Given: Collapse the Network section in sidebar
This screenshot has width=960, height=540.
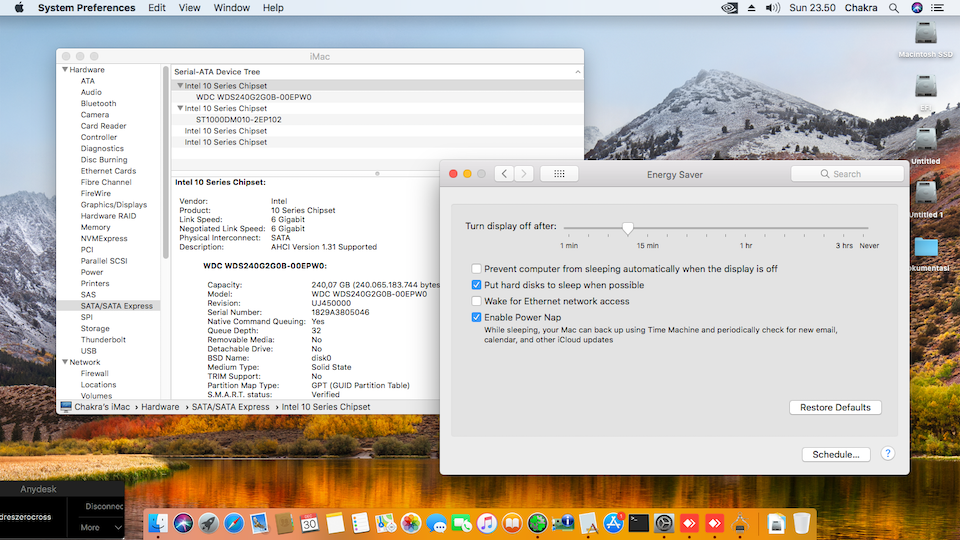Looking at the screenshot, I should (65, 362).
